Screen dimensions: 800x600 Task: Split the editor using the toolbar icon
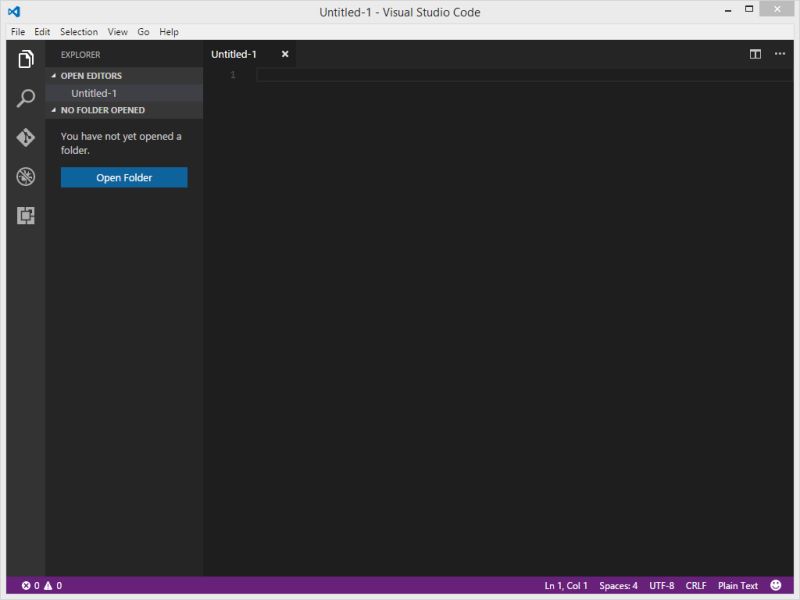(x=755, y=55)
